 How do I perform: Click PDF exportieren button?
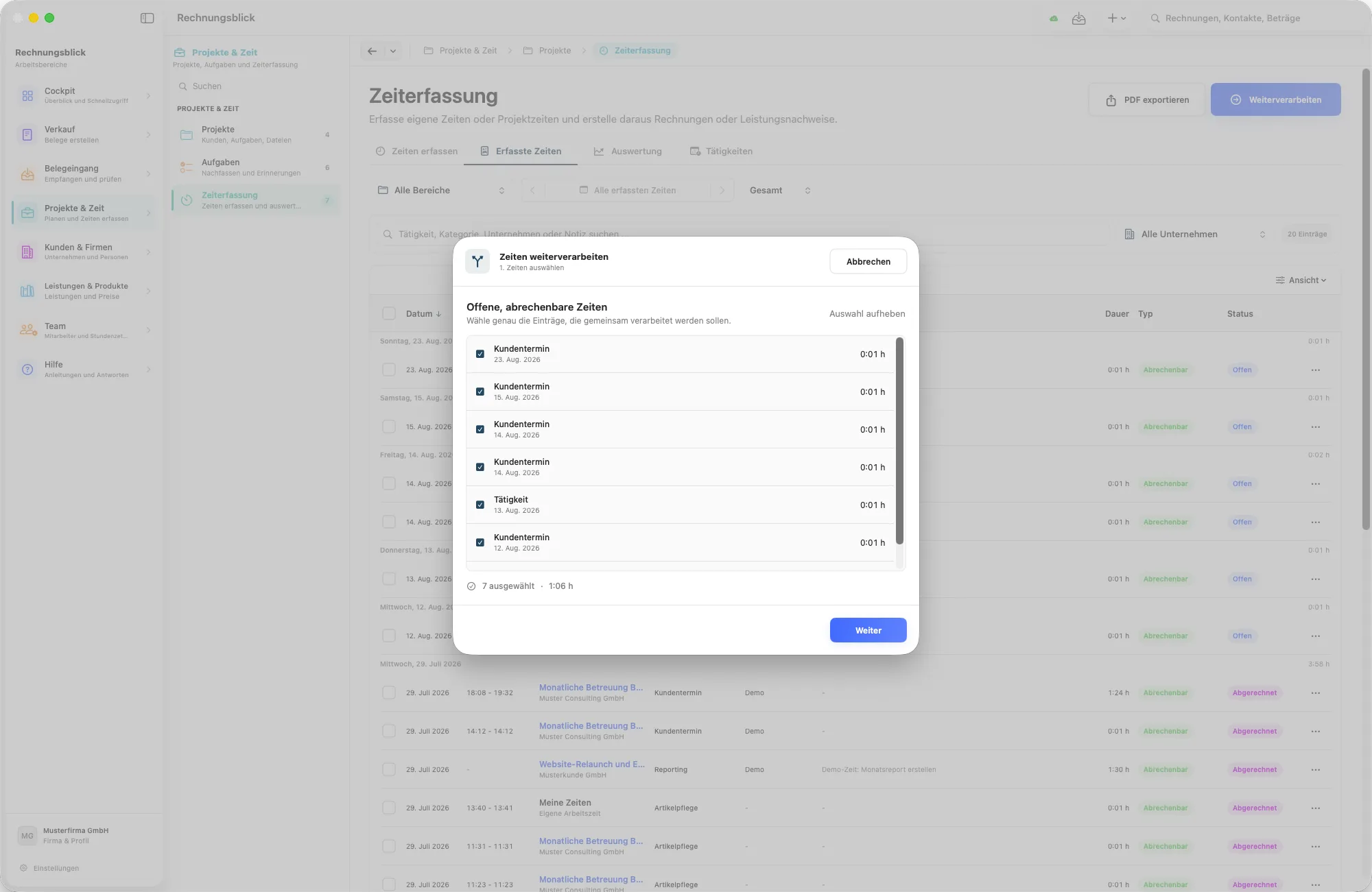click(x=1147, y=100)
